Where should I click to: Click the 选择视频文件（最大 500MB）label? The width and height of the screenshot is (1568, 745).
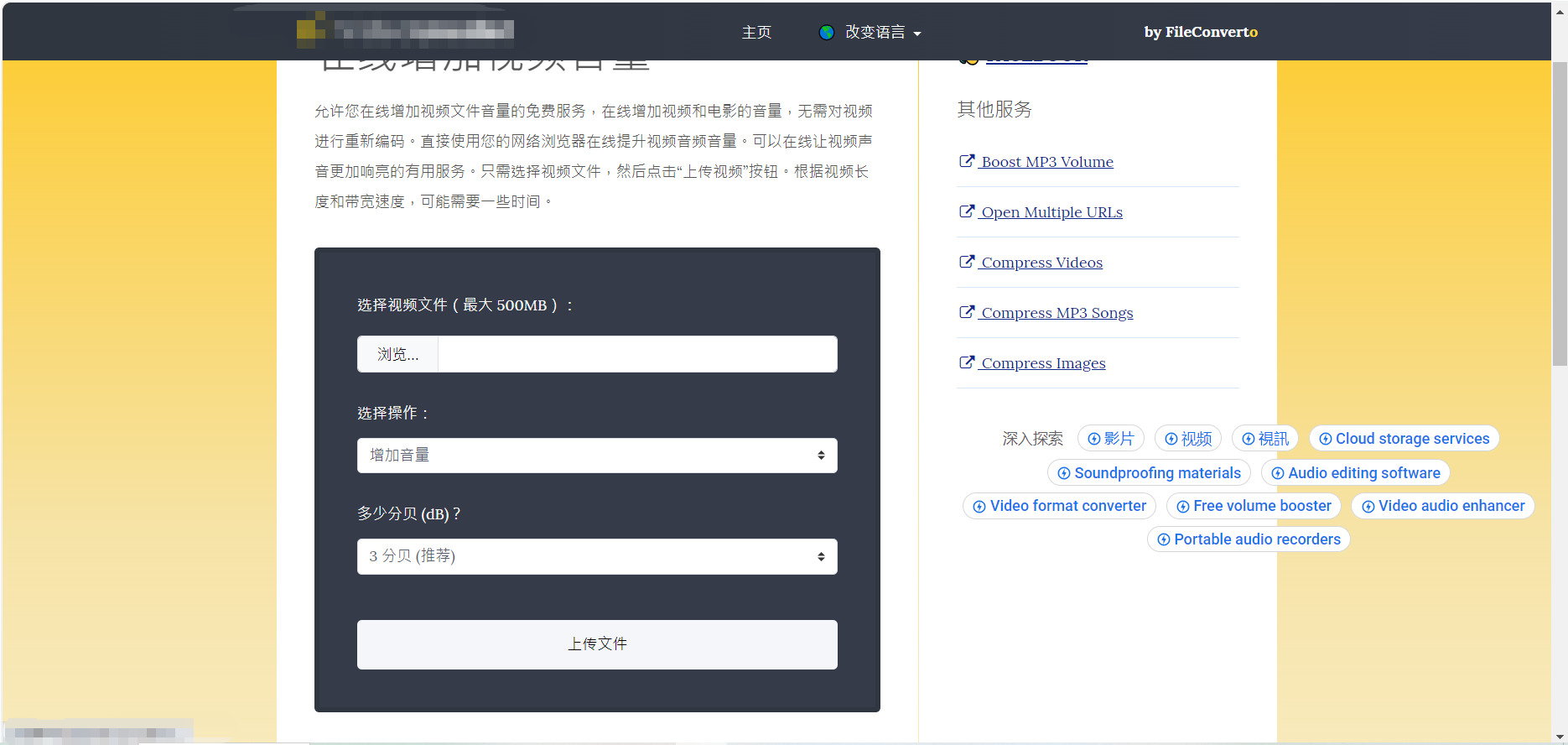point(465,305)
